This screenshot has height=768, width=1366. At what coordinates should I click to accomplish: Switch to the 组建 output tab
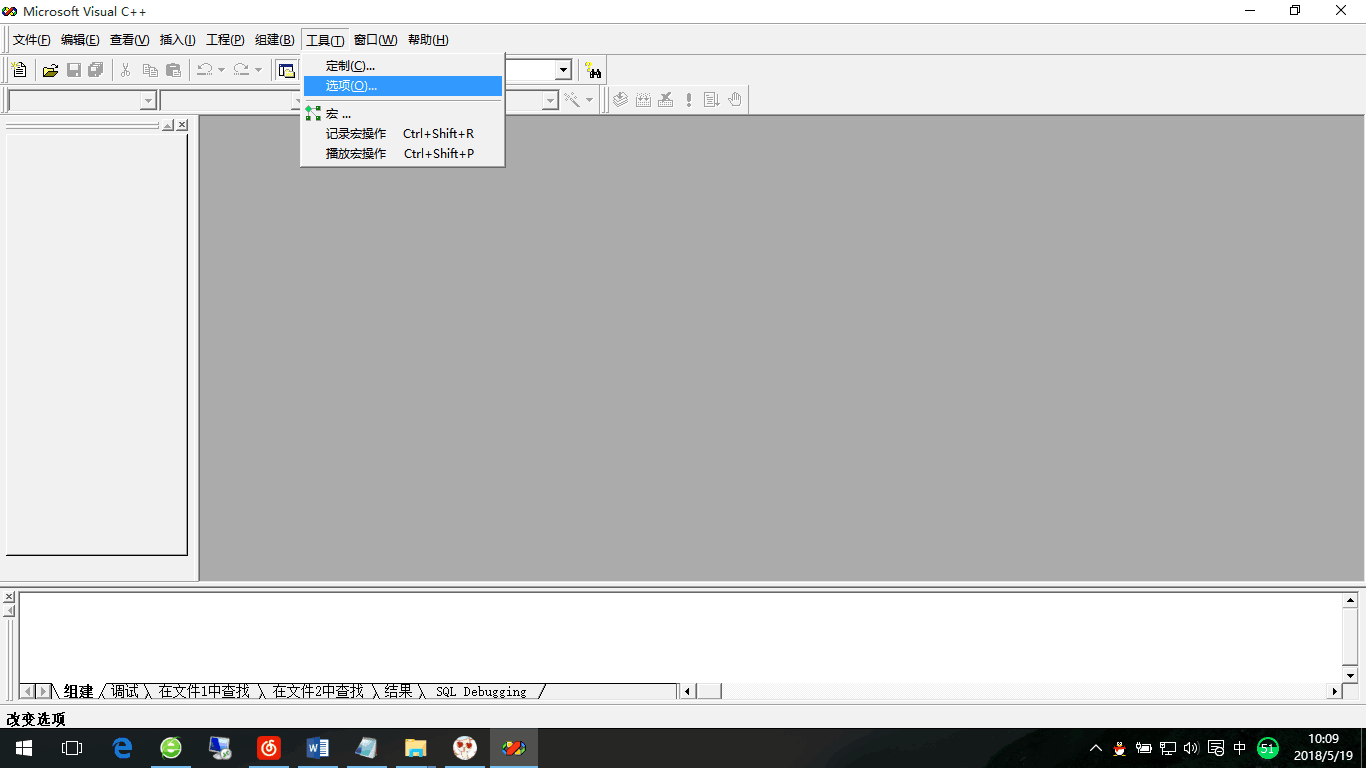[x=78, y=691]
